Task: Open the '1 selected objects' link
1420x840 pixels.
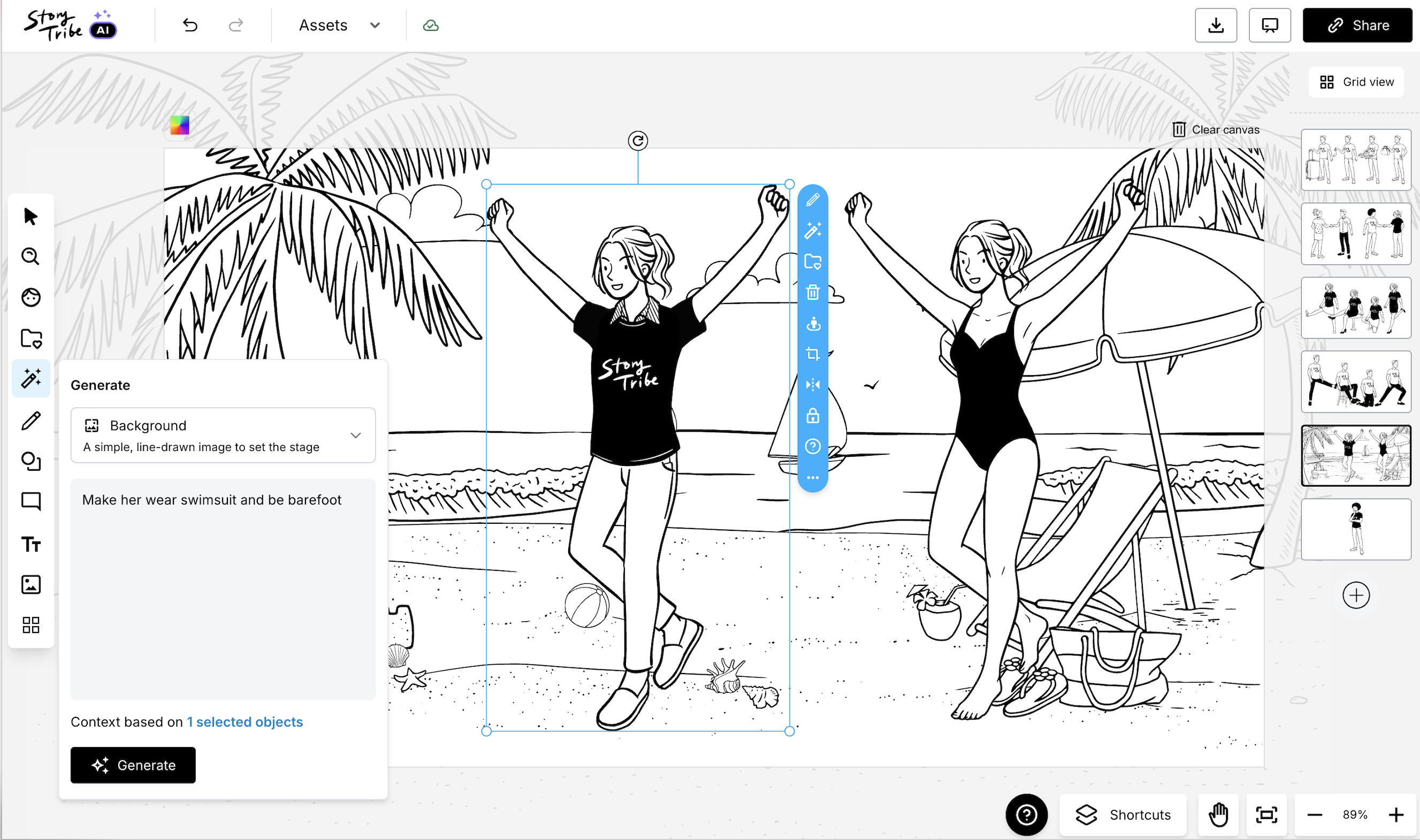Action: tap(245, 722)
